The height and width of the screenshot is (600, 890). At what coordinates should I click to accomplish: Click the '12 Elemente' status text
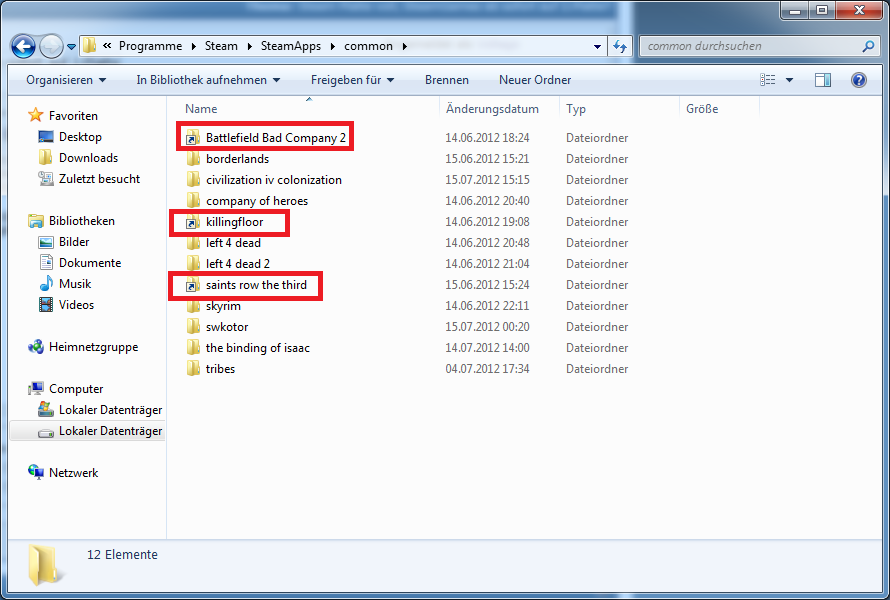(122, 555)
